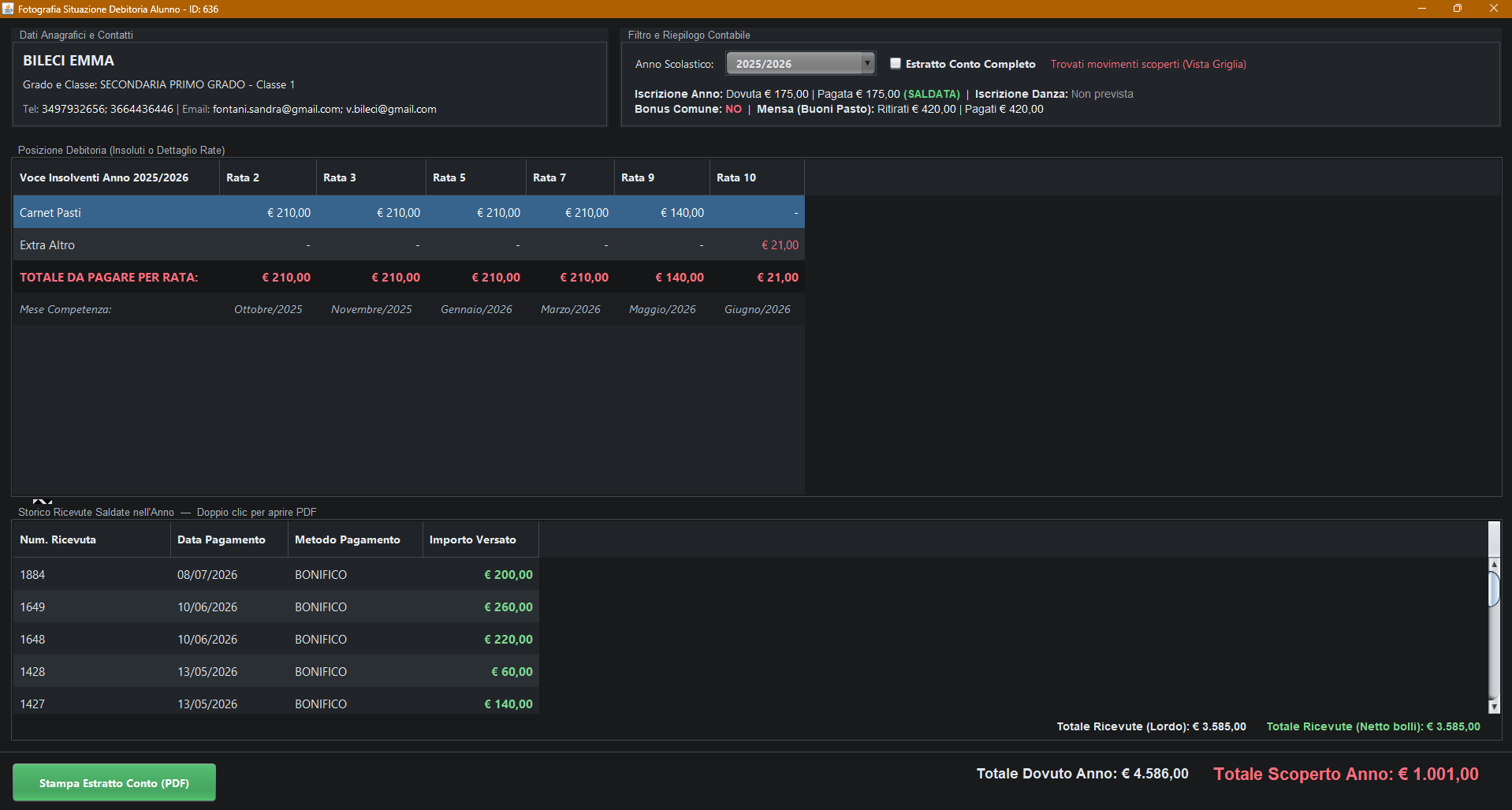Image resolution: width=1512 pixels, height=810 pixels.
Task: Click the Importo Versato column header
Action: [481, 539]
